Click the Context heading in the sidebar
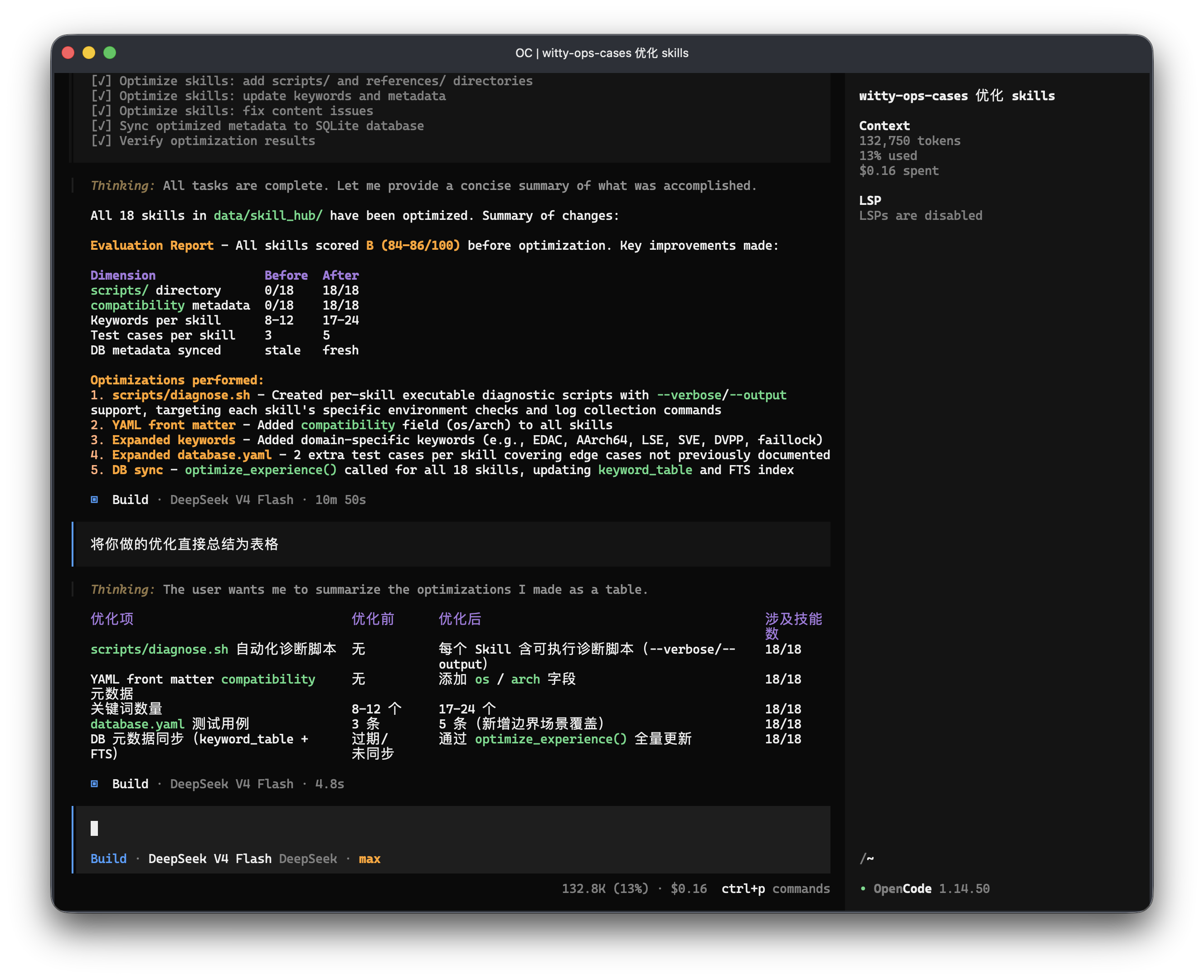 tap(884, 126)
